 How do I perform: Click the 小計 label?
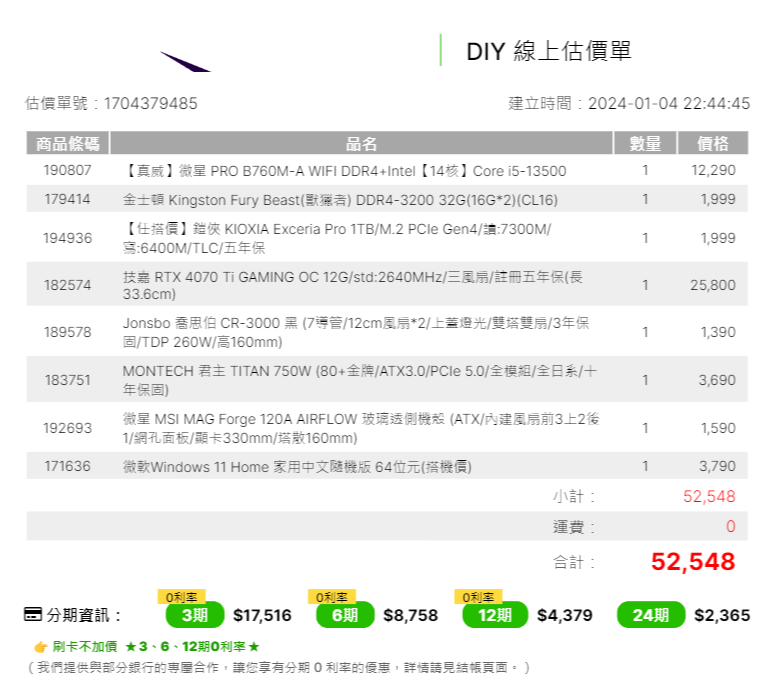tap(574, 496)
